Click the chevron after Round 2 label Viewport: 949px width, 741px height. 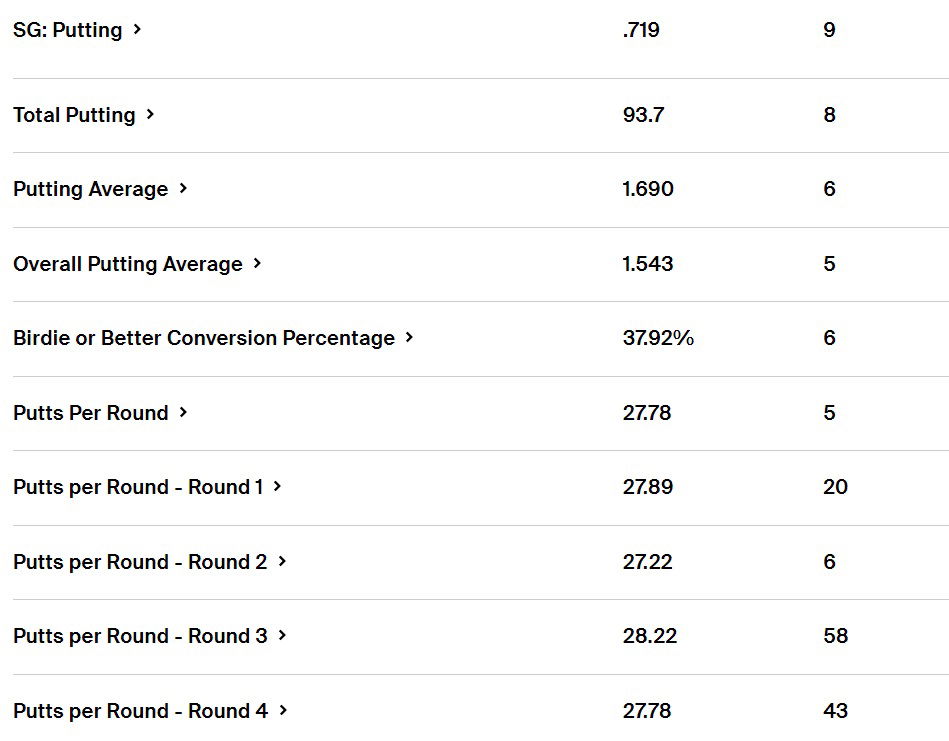[x=282, y=562]
